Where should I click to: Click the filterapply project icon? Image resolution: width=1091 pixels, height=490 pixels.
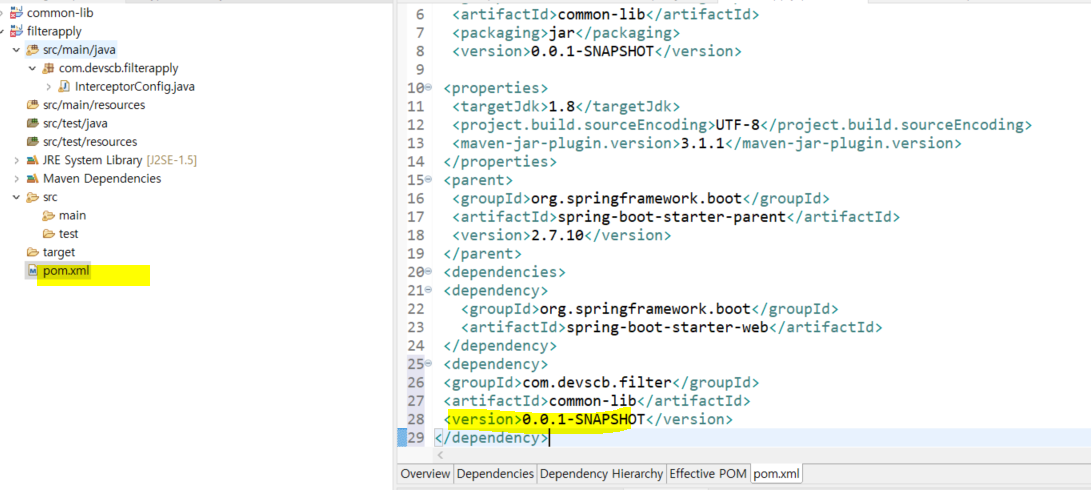[x=16, y=31]
